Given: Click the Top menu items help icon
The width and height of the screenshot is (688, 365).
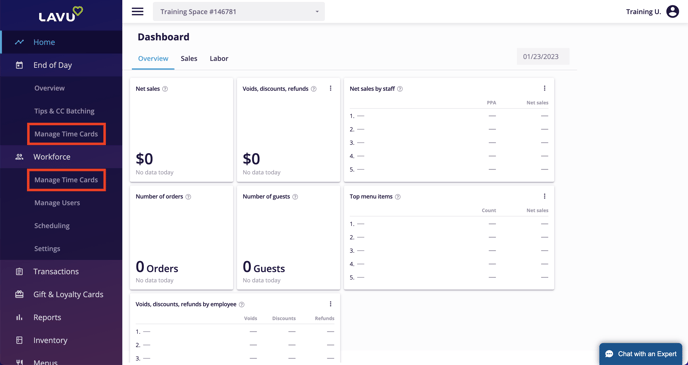Looking at the screenshot, I should pyautogui.click(x=398, y=197).
